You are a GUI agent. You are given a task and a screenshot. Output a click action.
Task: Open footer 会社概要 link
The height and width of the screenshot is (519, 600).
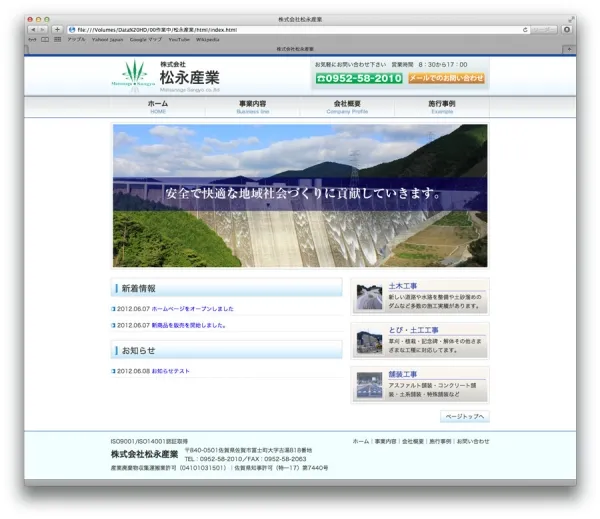click(412, 441)
